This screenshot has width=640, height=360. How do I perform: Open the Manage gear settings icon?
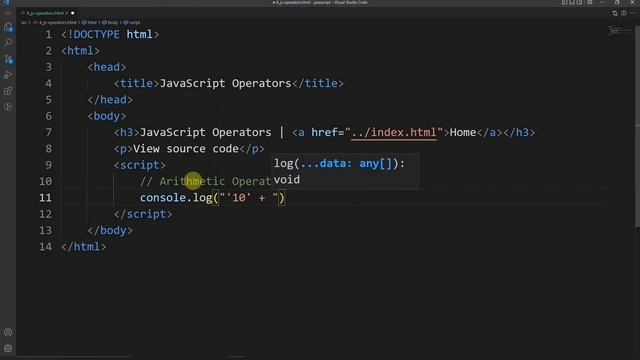tap(8, 348)
